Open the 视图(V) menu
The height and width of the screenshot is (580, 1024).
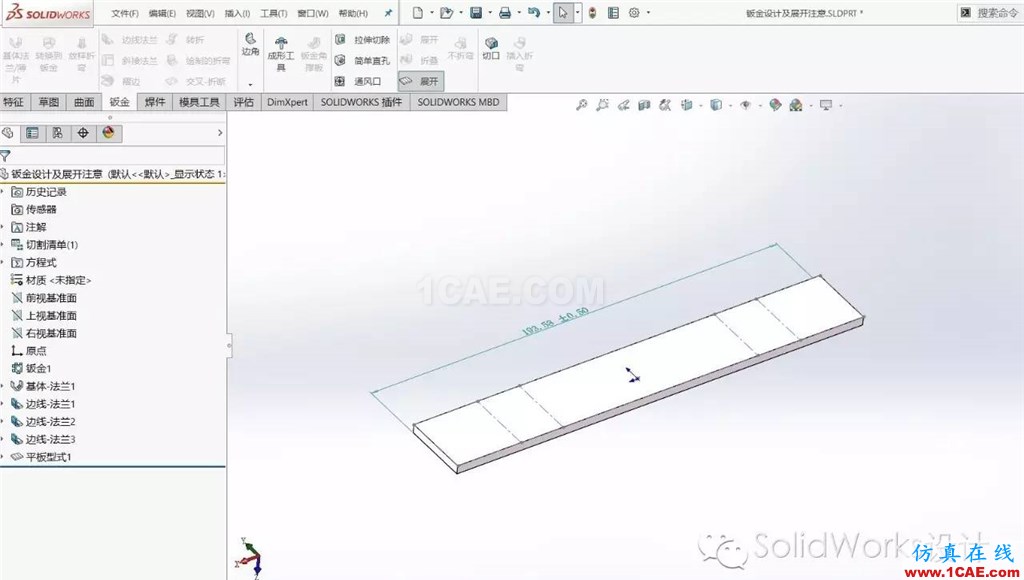(x=200, y=13)
